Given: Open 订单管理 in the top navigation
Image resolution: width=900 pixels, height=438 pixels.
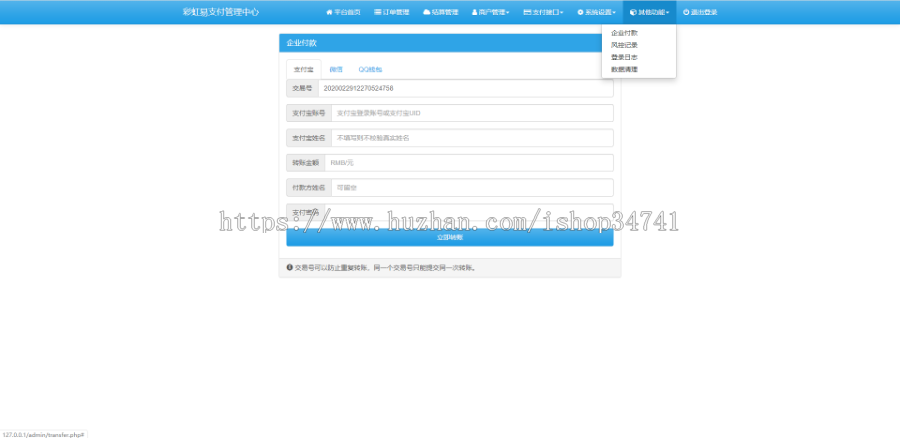Looking at the screenshot, I should pos(391,12).
